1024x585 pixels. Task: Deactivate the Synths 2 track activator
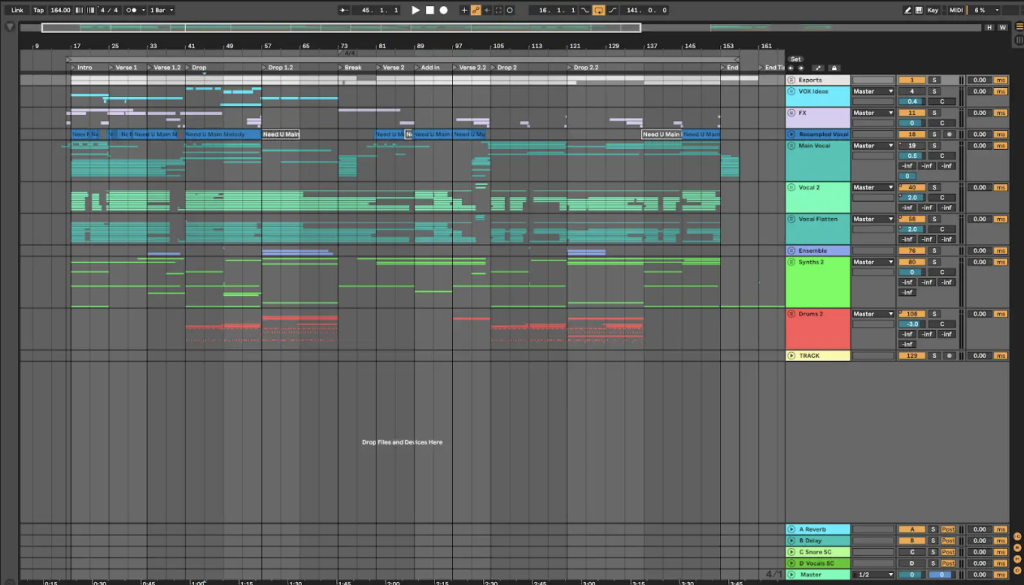911,262
